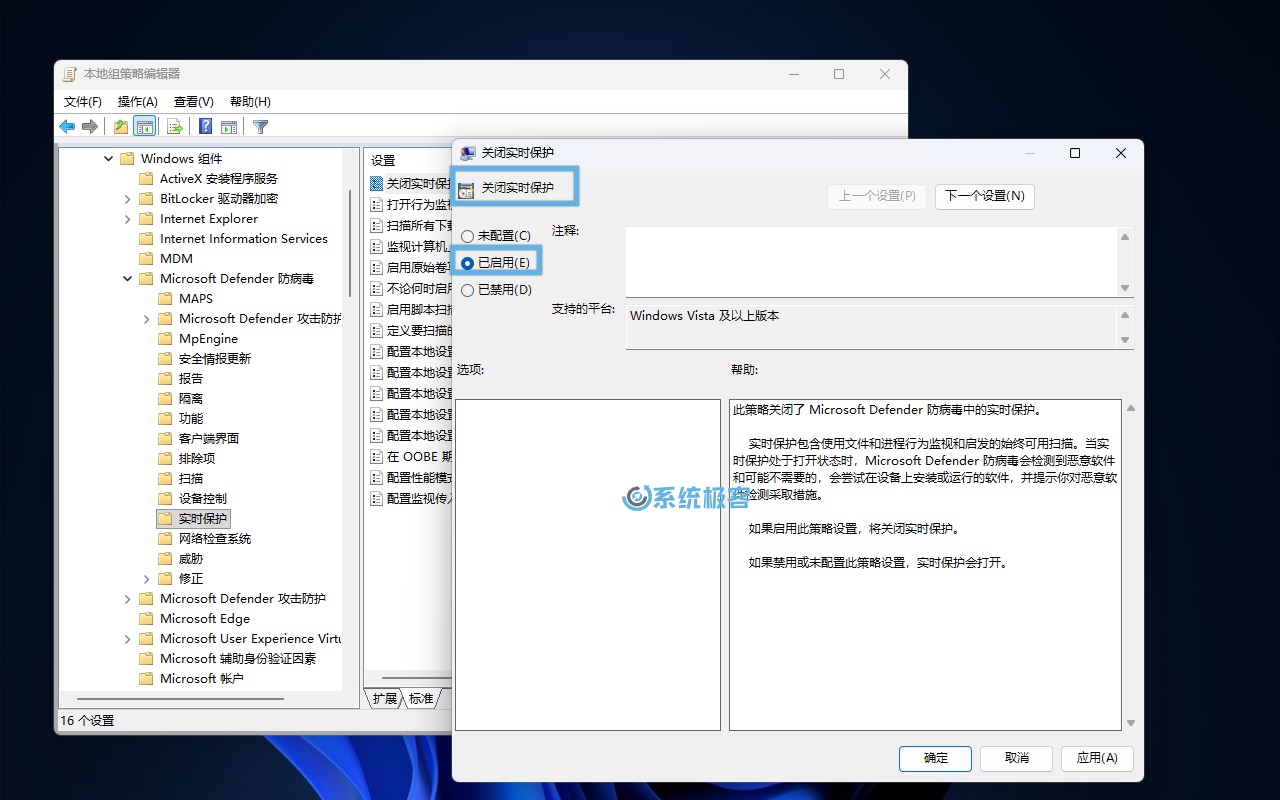Image resolution: width=1280 pixels, height=800 pixels.
Task: Click the Up One Level folder icon
Action: (121, 127)
